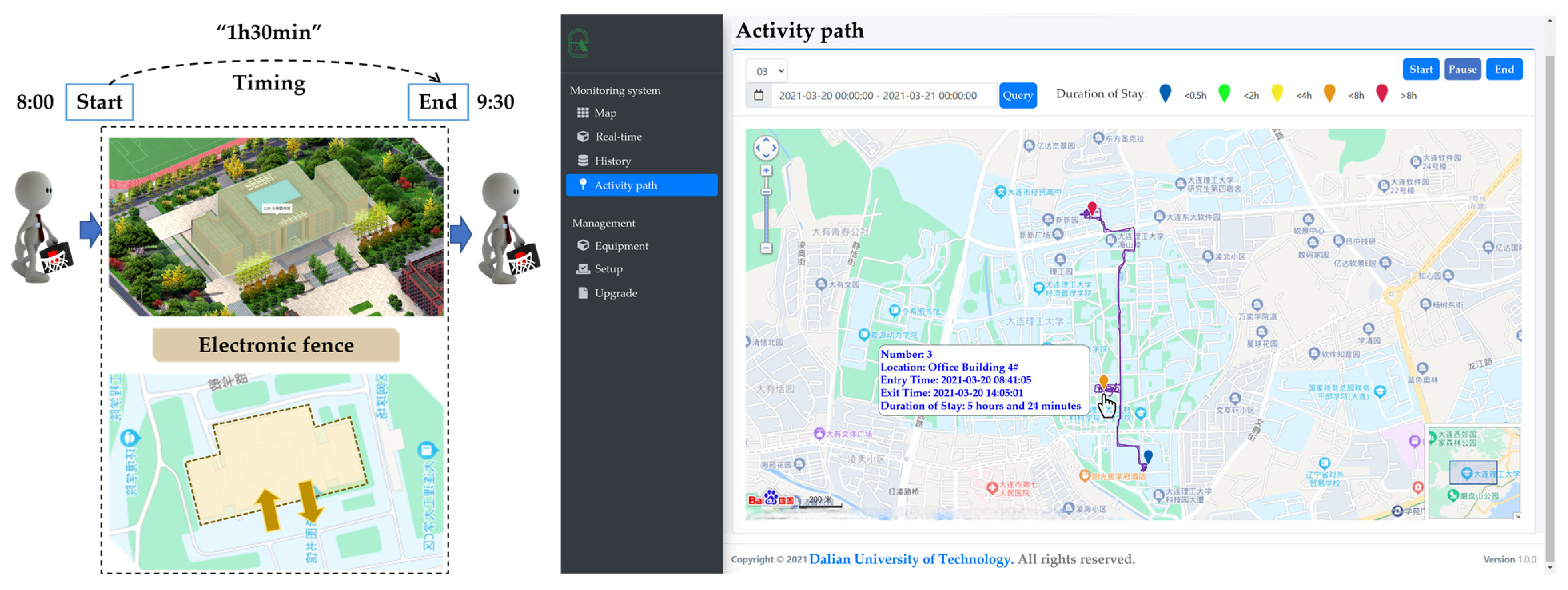
Task: Click the green logo in sidebar
Action: point(579,43)
